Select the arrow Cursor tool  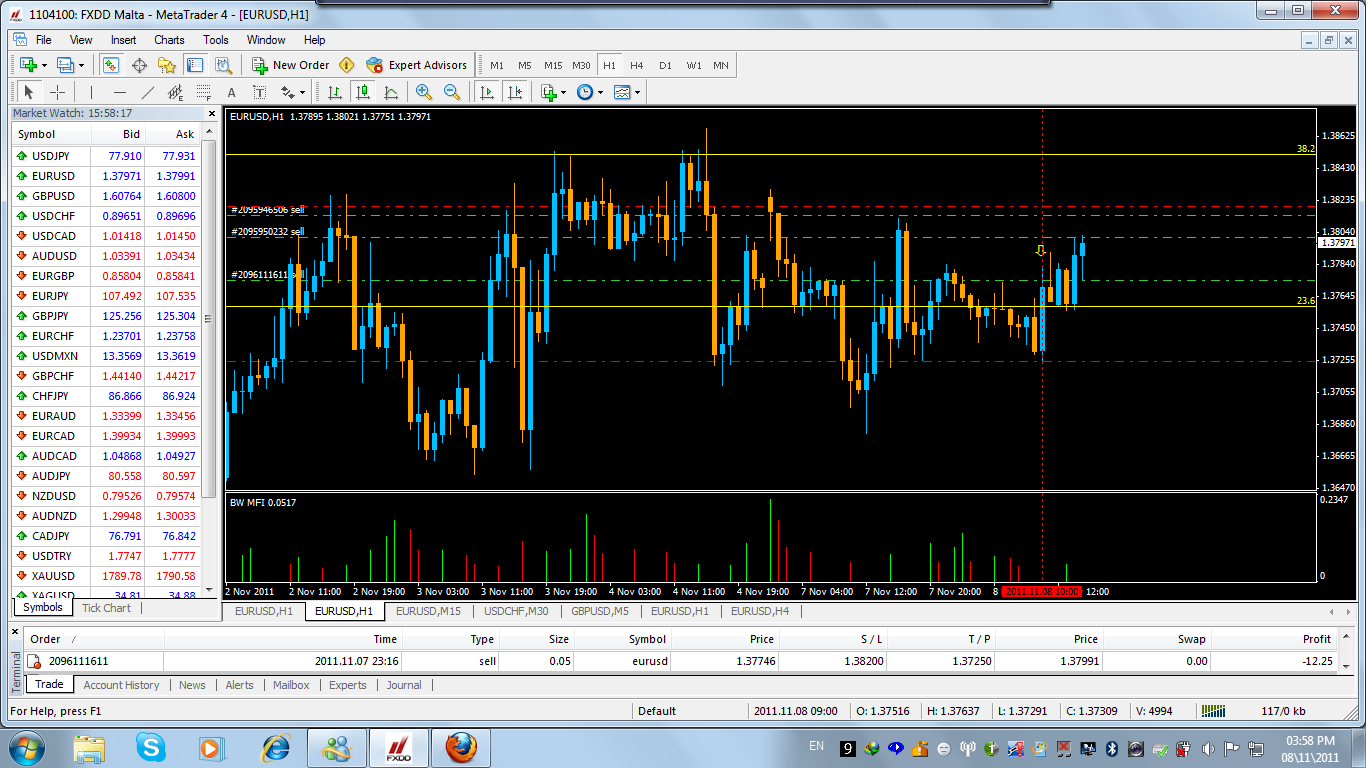coord(29,92)
